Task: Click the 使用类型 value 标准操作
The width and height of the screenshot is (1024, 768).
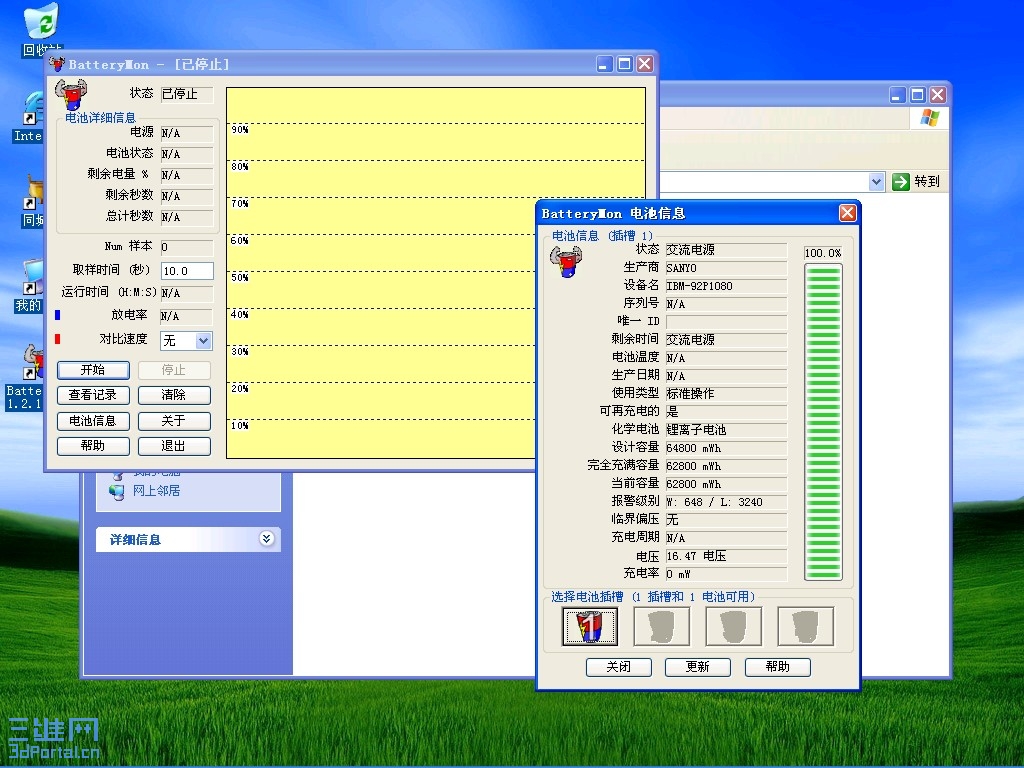Action: tap(726, 394)
